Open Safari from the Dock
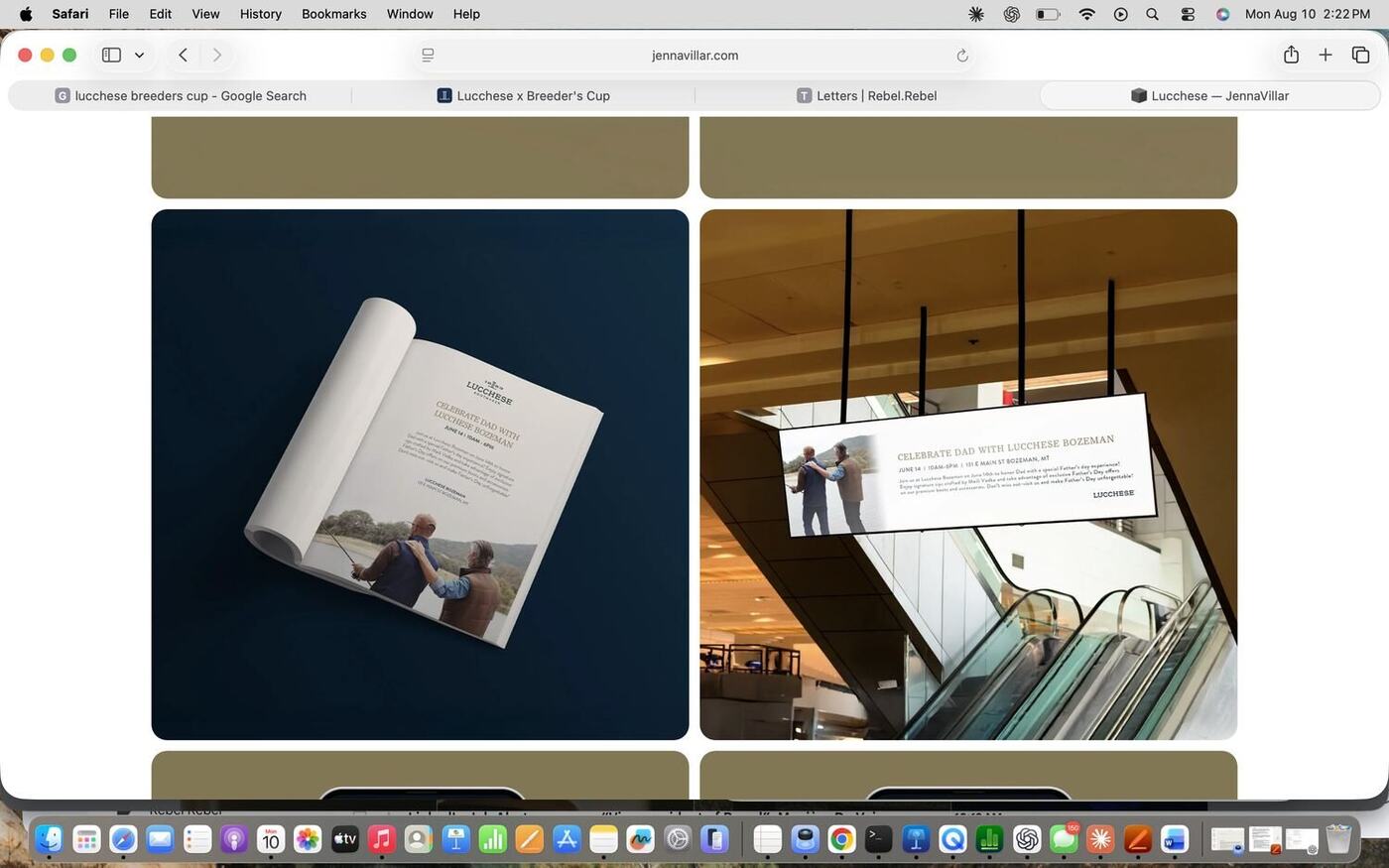This screenshot has width=1389, height=868. tap(123, 840)
